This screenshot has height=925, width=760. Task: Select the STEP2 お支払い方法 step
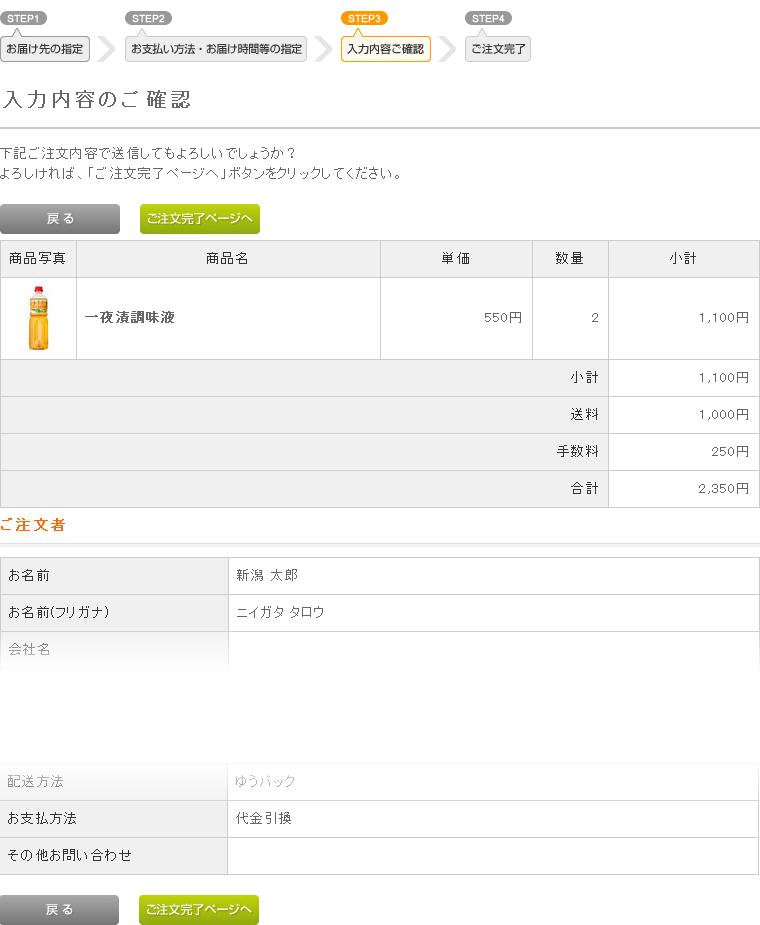(x=216, y=49)
